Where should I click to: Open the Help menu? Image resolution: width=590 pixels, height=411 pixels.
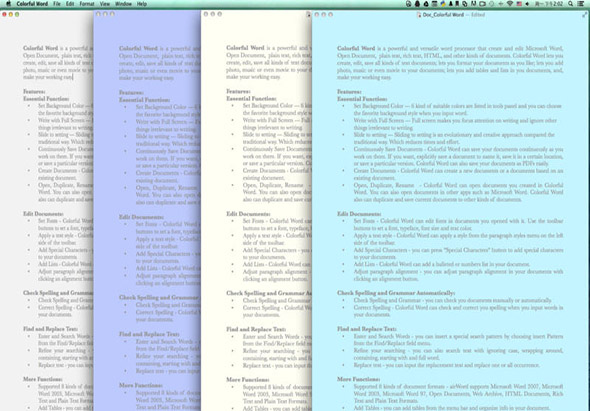(x=141, y=4)
